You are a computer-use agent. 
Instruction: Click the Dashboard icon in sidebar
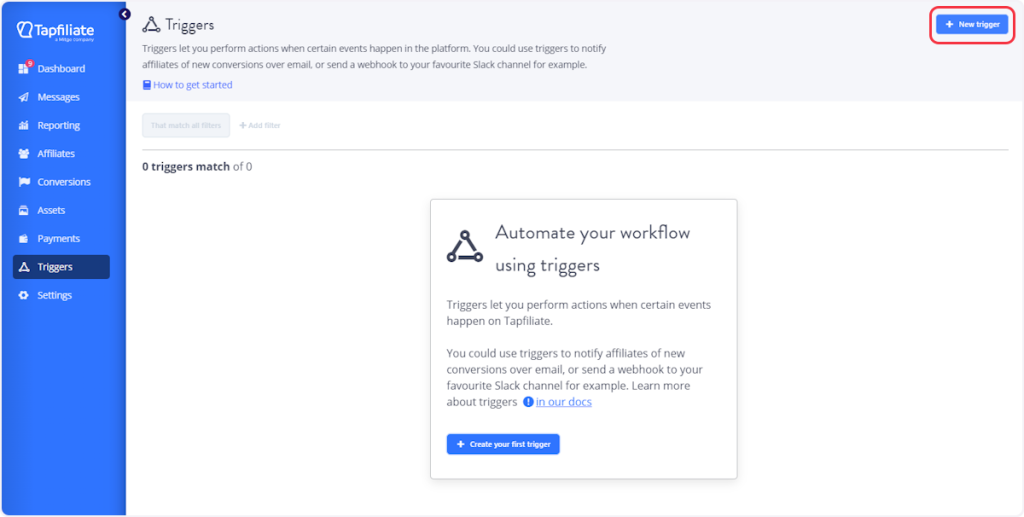tap(24, 69)
